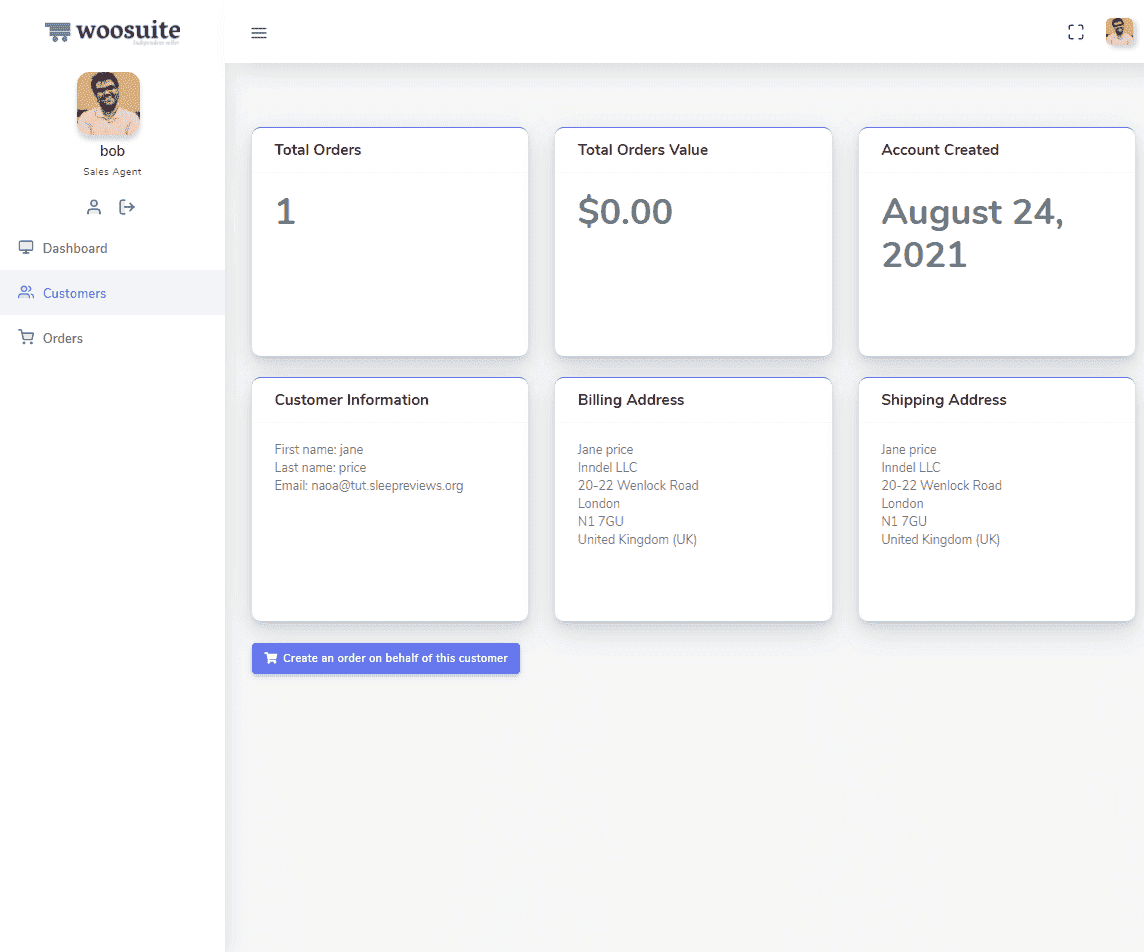Create an order on behalf of this customer
This screenshot has height=952, width=1144.
(386, 658)
